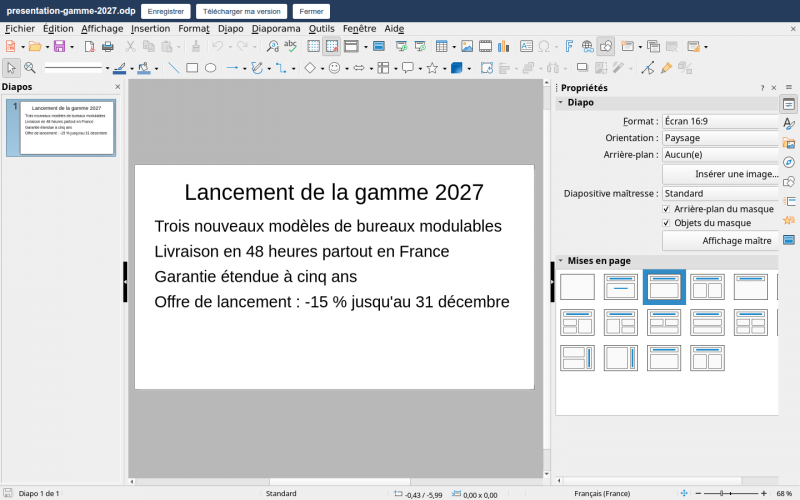Click the Open folder icon
Viewport: 800px width, 500px height.
click(35, 46)
